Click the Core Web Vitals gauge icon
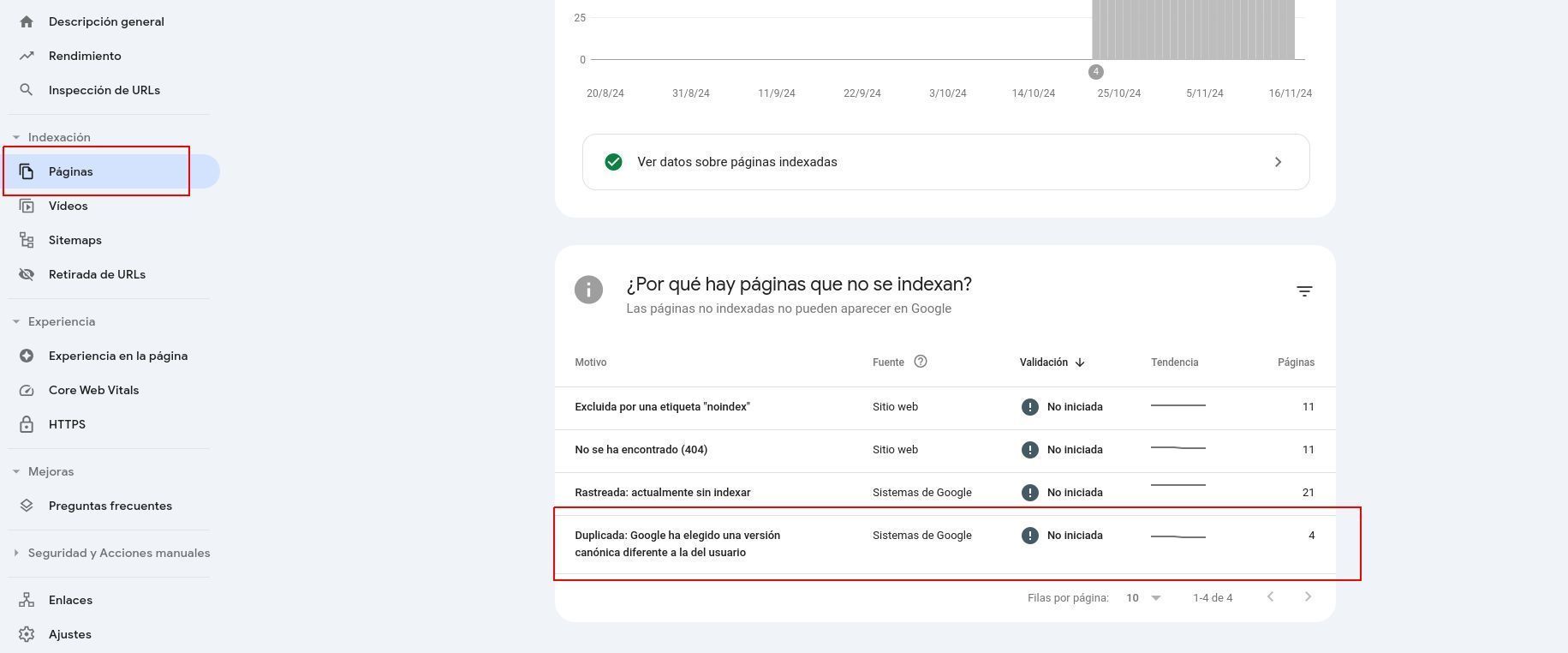This screenshot has height=653, width=1568. pyautogui.click(x=27, y=390)
